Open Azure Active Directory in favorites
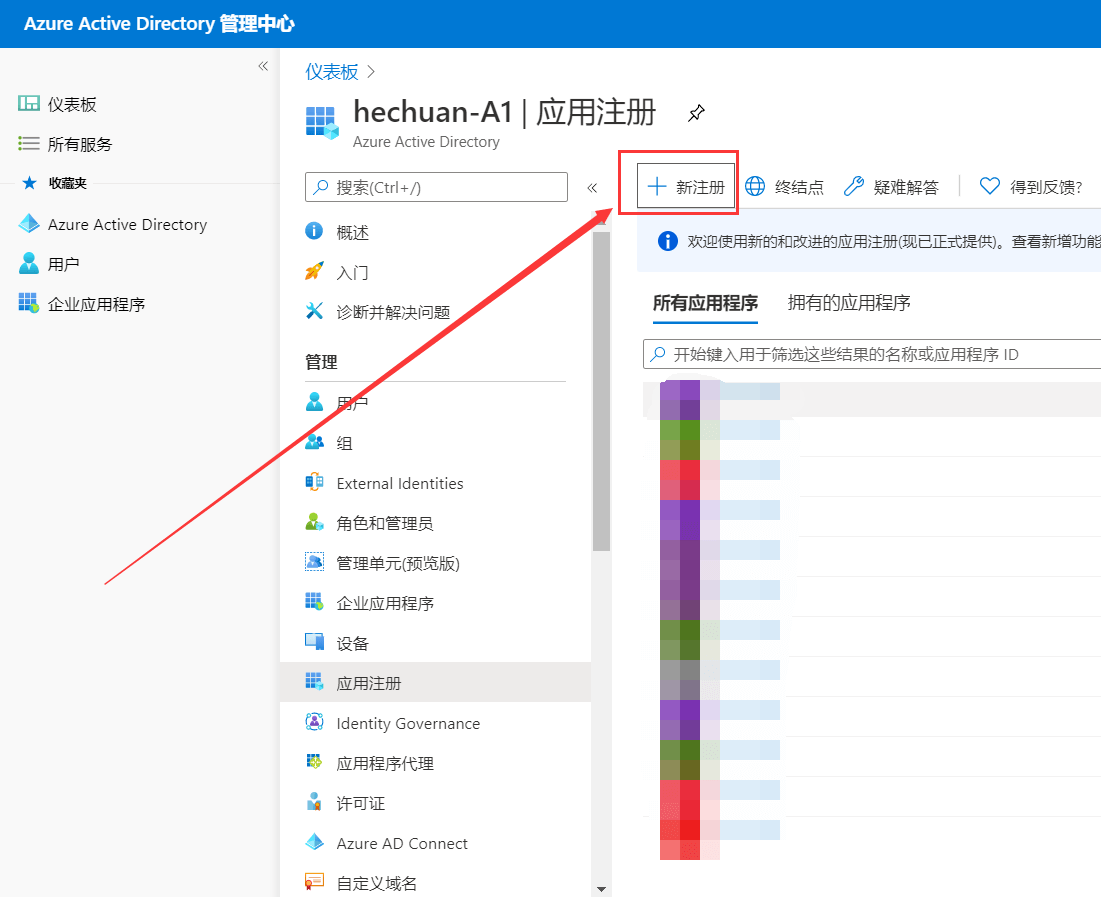 [x=127, y=225]
